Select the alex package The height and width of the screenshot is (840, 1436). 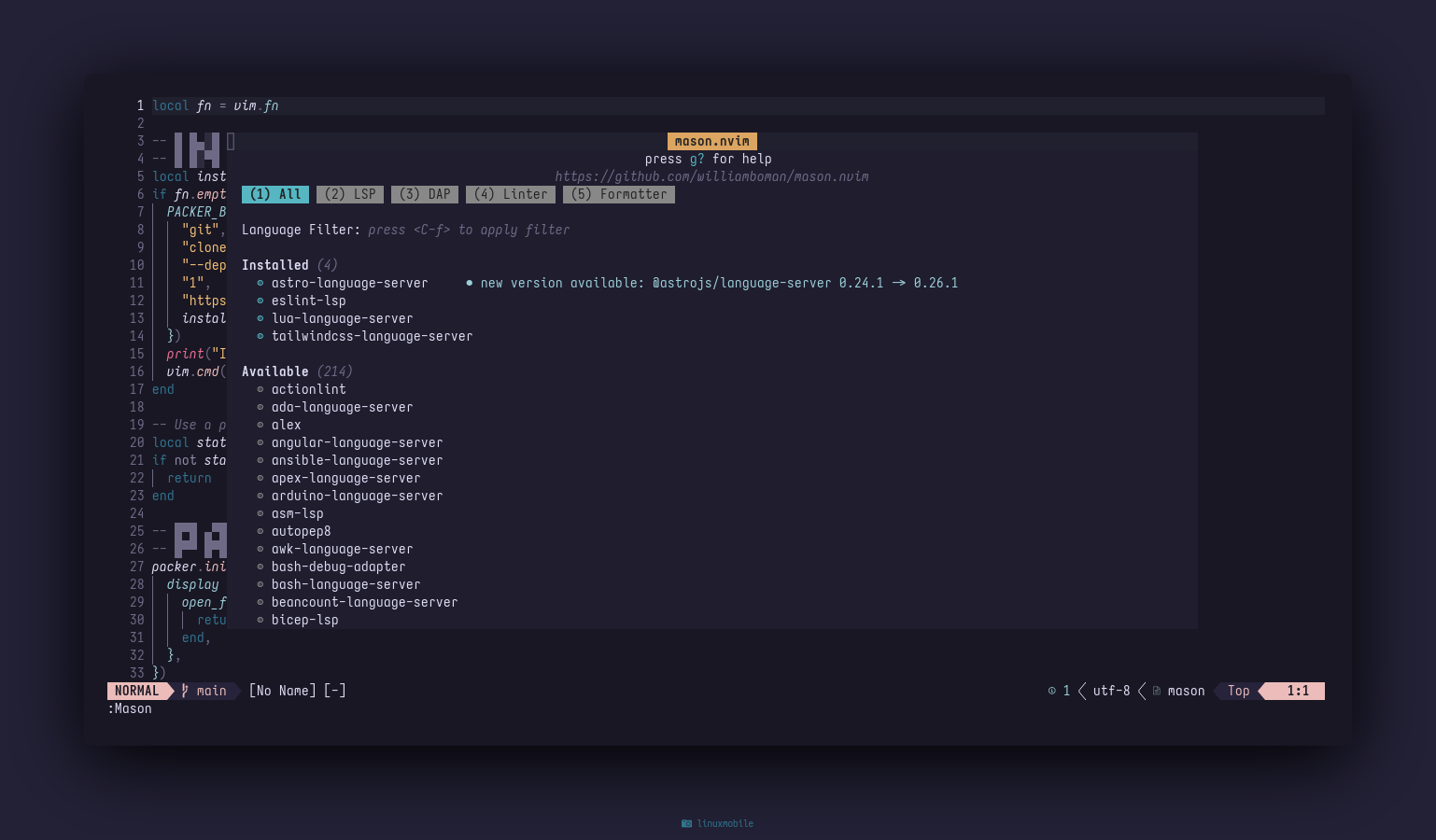tap(286, 425)
